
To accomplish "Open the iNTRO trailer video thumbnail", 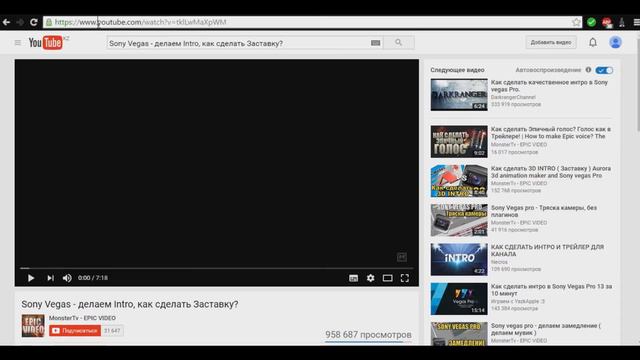I will pyautogui.click(x=459, y=260).
